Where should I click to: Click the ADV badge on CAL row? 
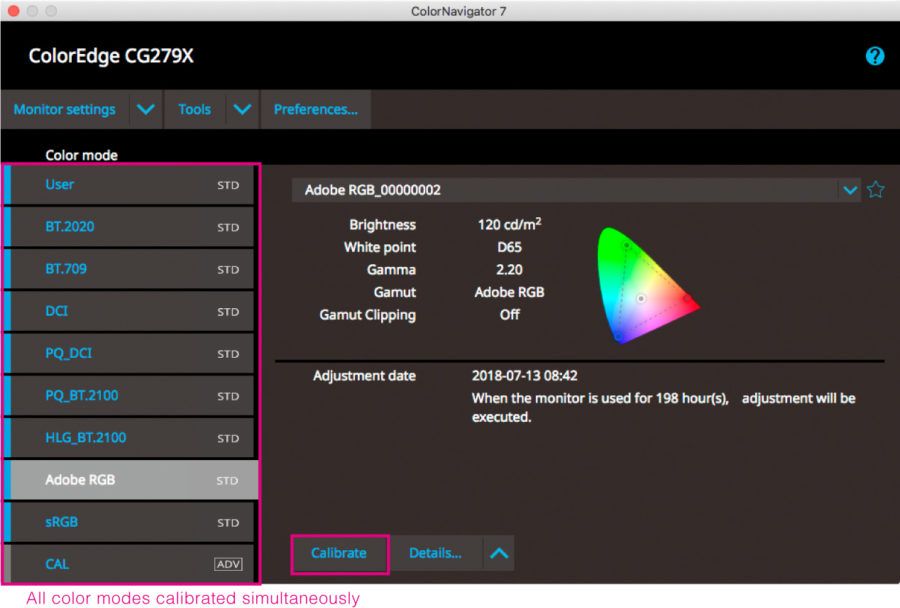tap(228, 564)
